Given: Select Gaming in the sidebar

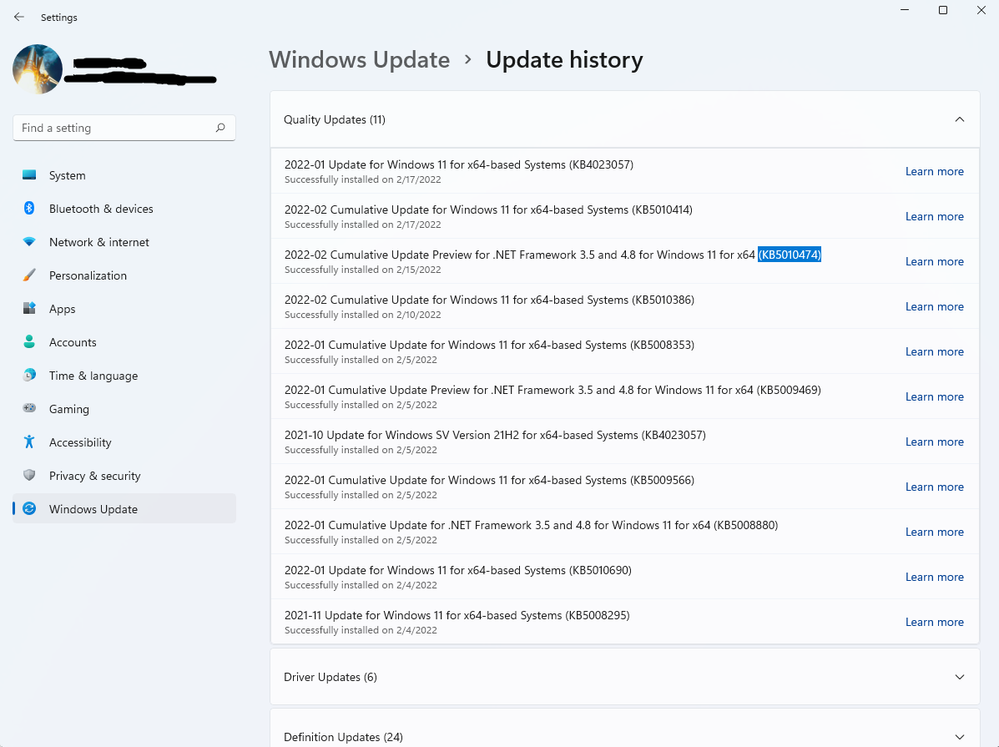Looking at the screenshot, I should click(124, 409).
